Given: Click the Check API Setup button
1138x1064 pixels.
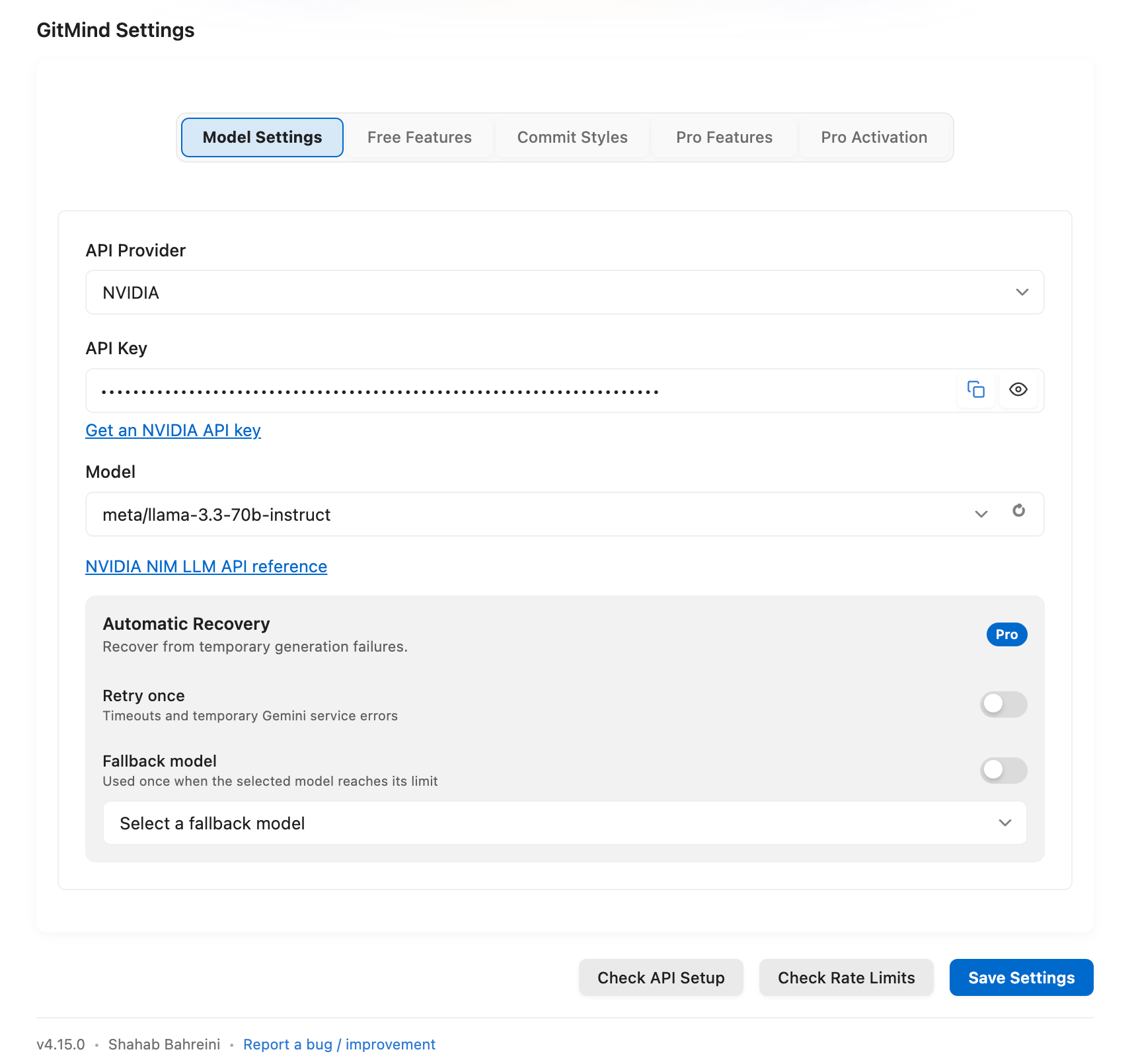Looking at the screenshot, I should [661, 977].
